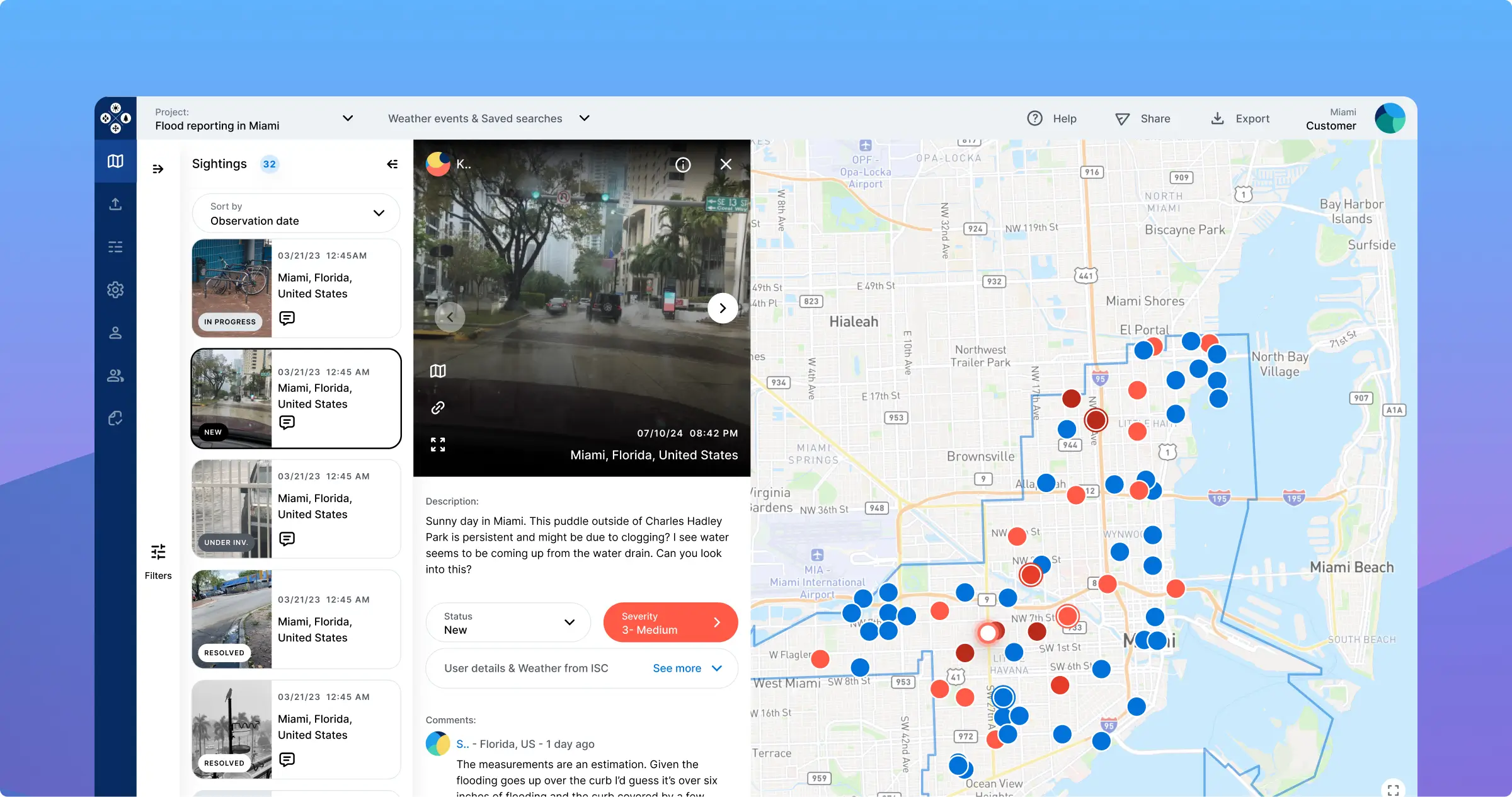Click the Miami Beach map label
This screenshot has width=1512, height=797.
pos(1352,568)
